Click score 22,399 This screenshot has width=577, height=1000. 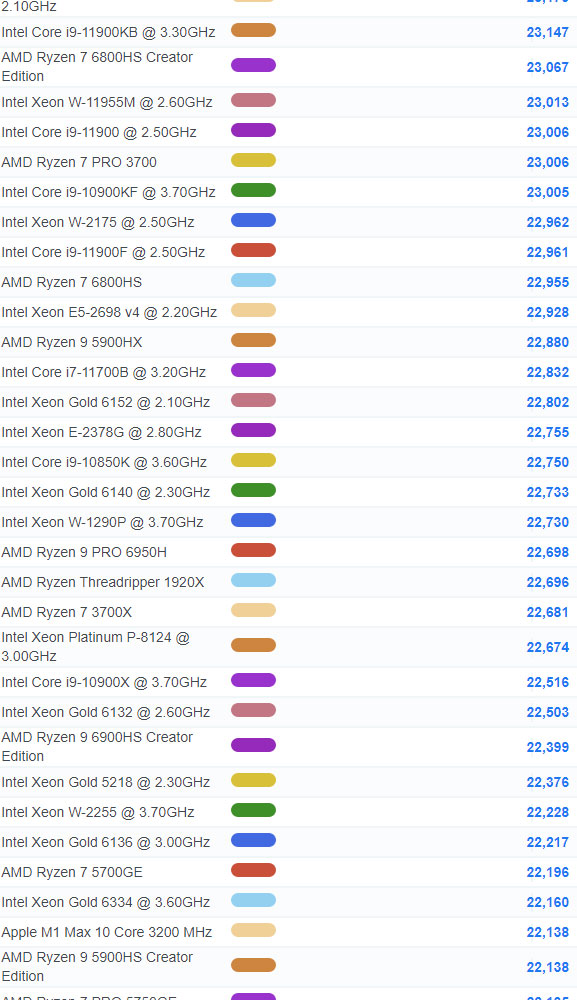click(548, 747)
